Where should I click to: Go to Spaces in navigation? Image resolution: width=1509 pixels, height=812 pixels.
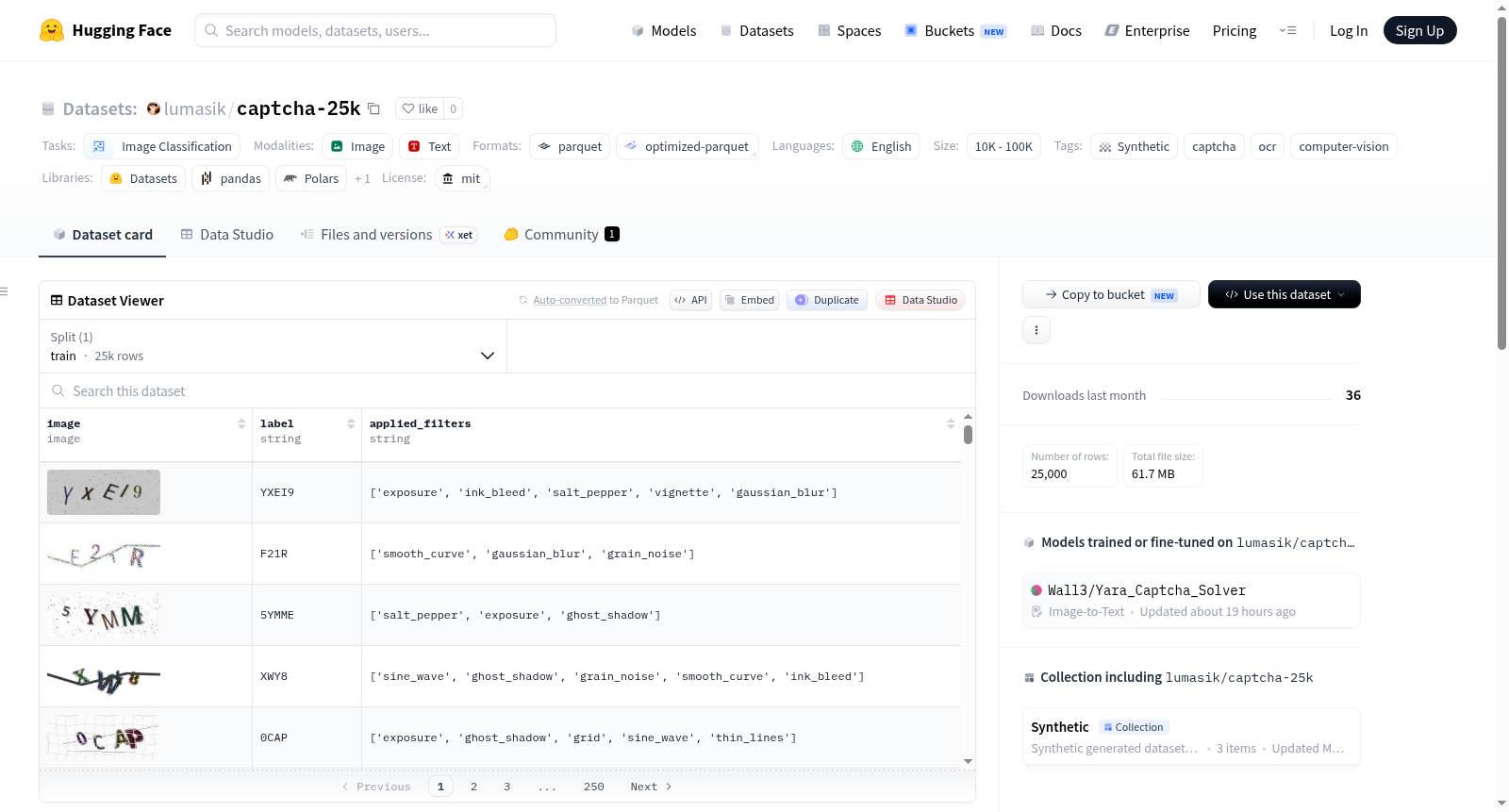849,30
